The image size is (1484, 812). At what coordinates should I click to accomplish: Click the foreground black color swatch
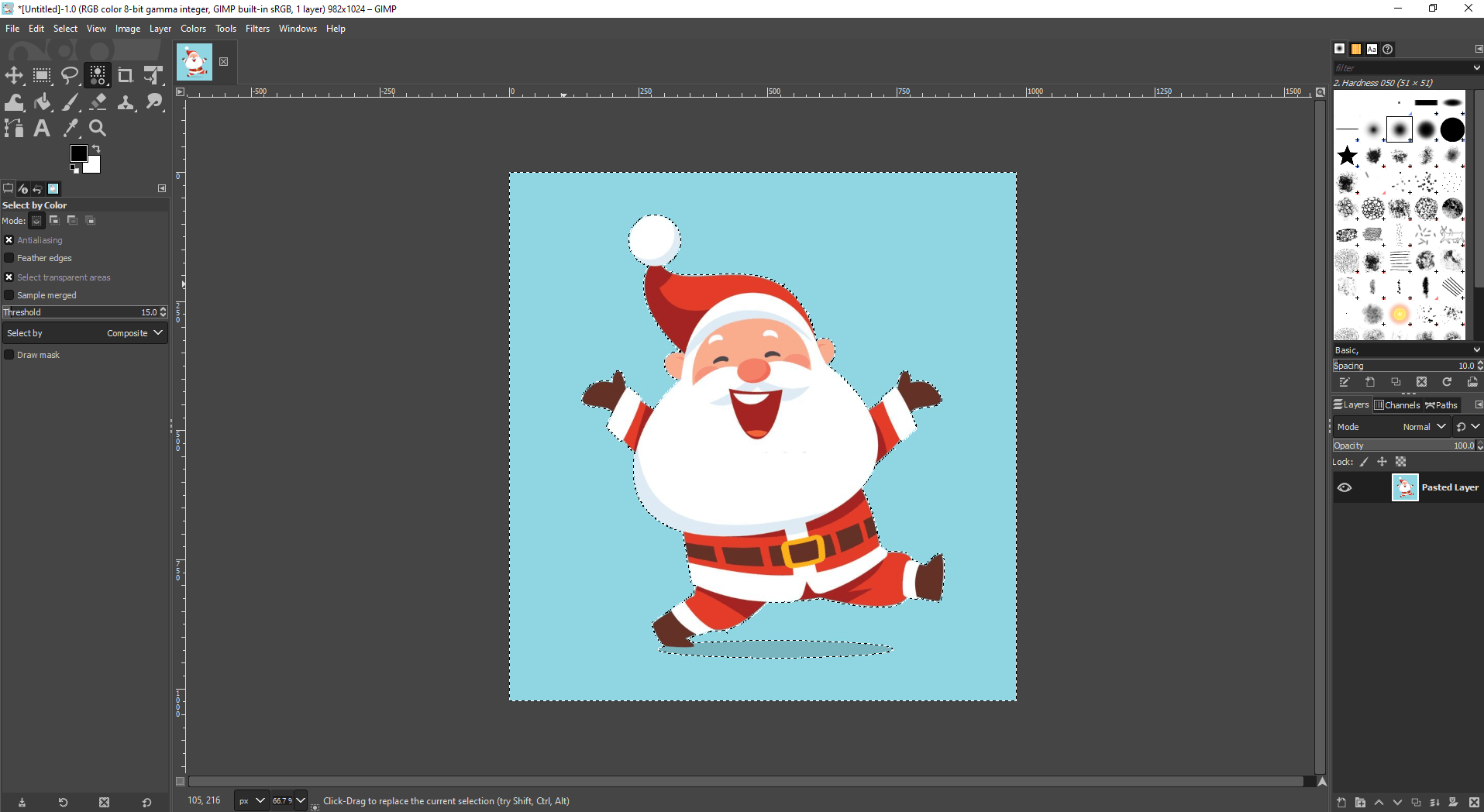point(78,153)
